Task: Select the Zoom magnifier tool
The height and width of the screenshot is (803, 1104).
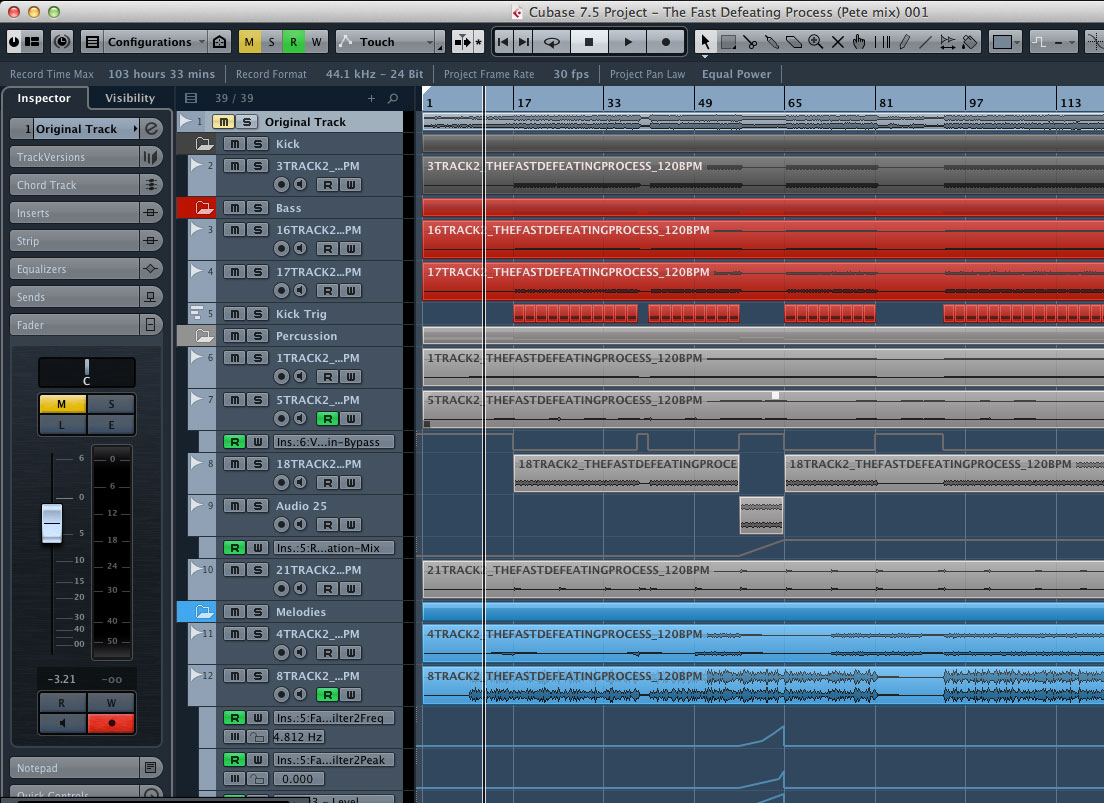Action: click(815, 42)
